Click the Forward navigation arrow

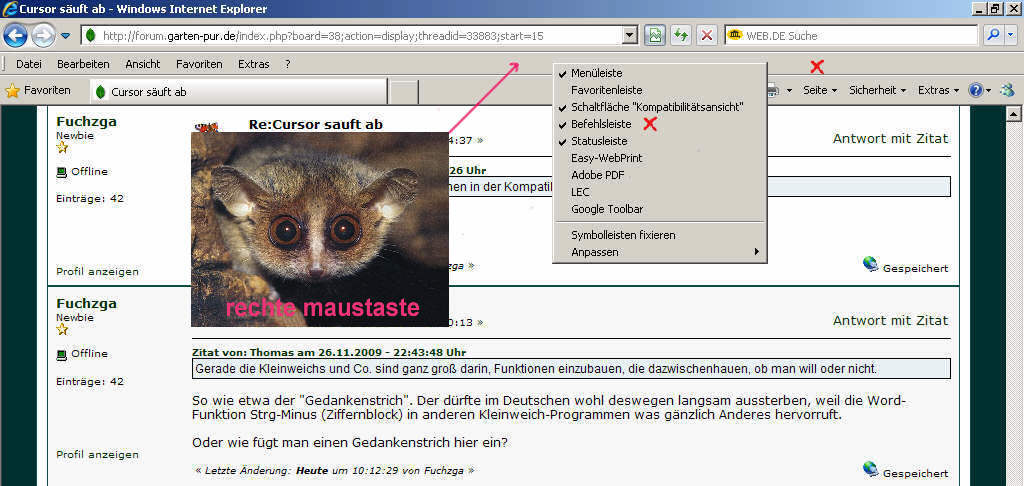(x=43, y=35)
